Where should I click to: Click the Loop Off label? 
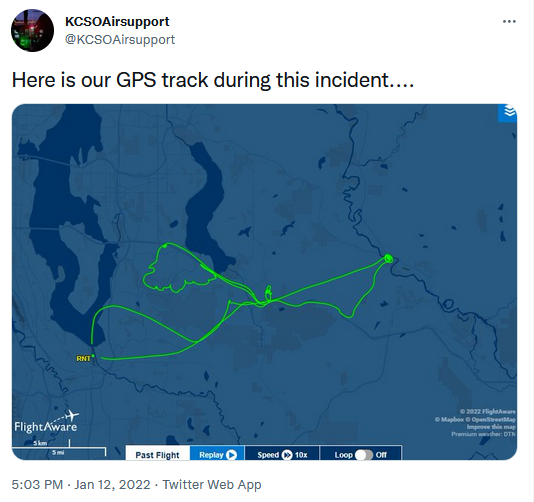[x=381, y=455]
